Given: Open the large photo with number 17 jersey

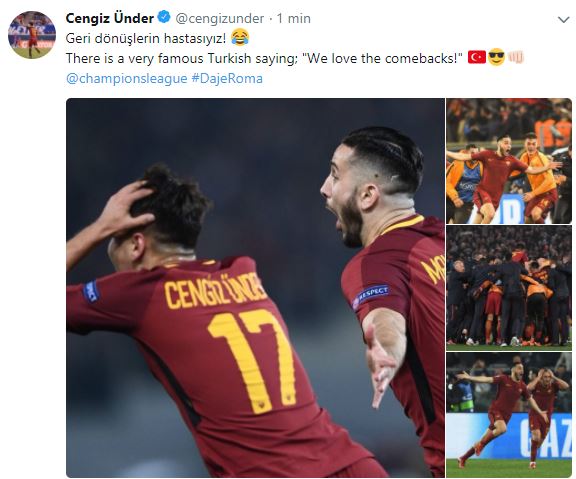Looking at the screenshot, I should (255, 288).
